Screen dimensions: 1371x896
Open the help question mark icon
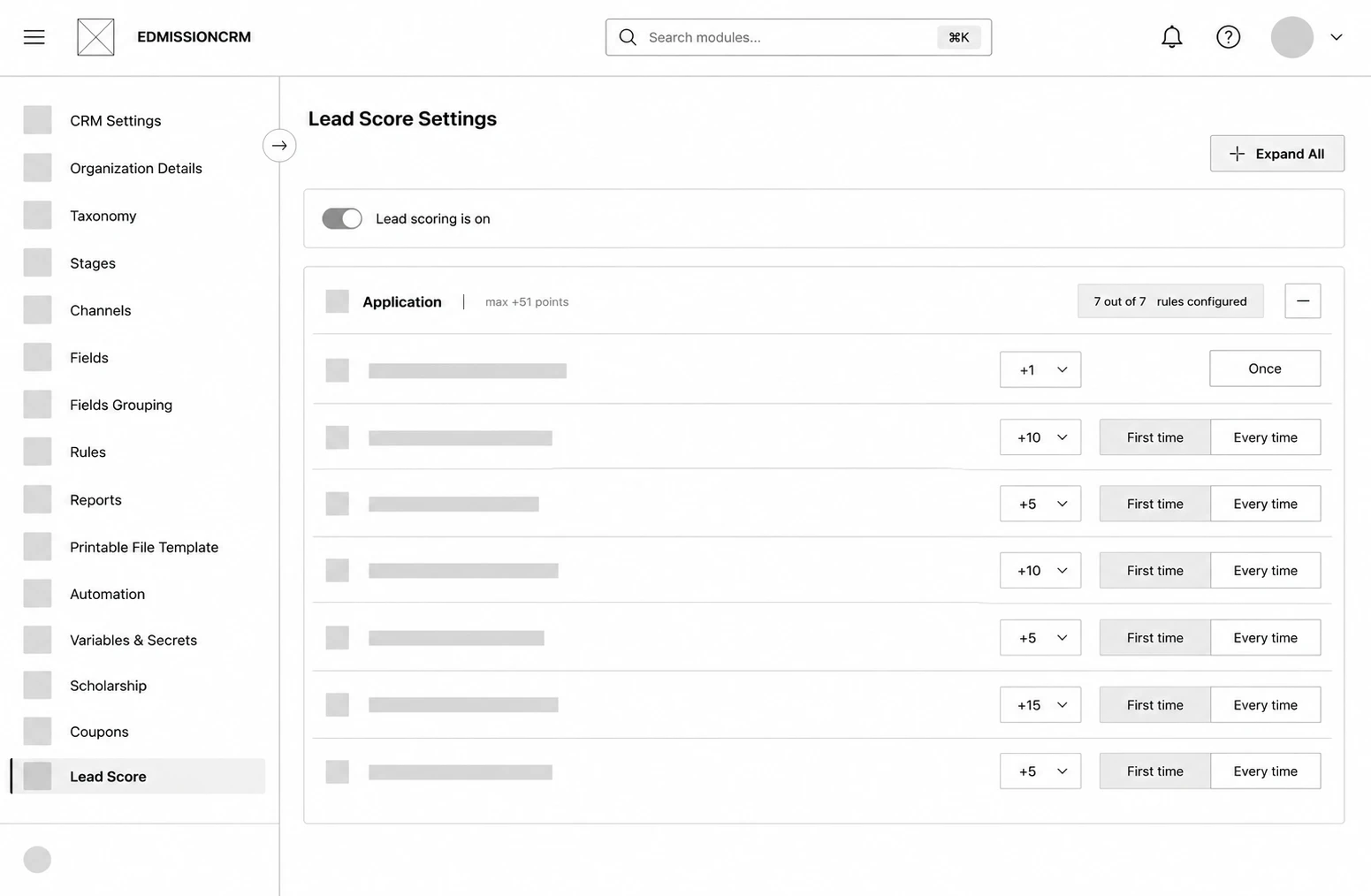click(x=1228, y=37)
